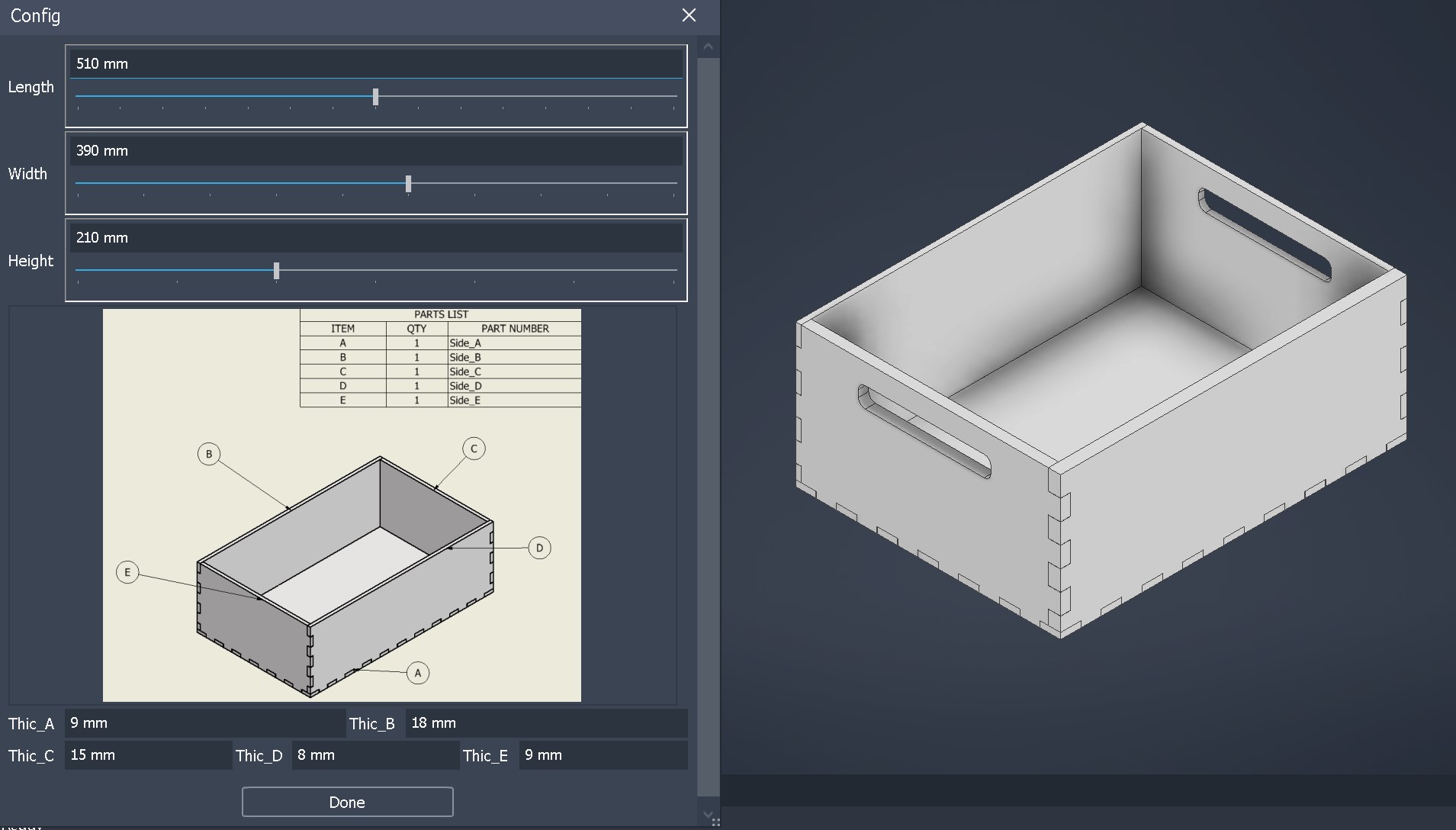Click balloon B in the box diagram
The width and height of the screenshot is (1456, 830).
click(x=209, y=454)
